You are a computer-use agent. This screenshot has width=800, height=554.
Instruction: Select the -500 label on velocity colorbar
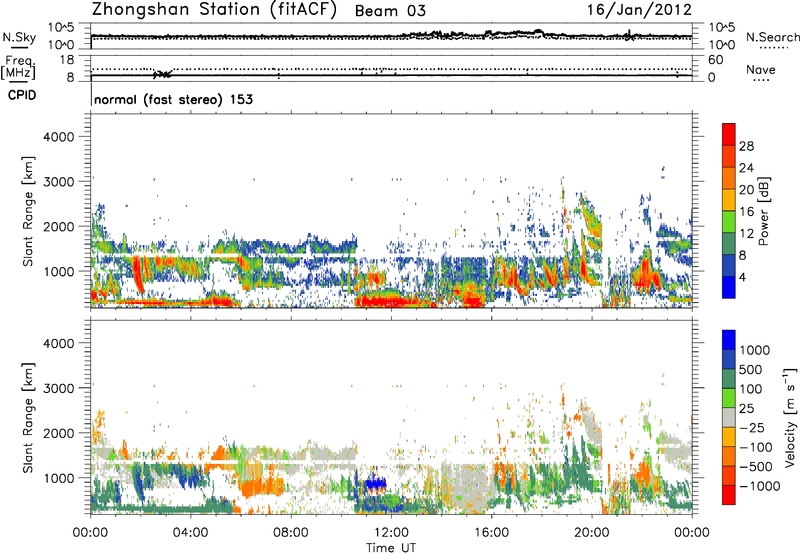click(x=756, y=467)
